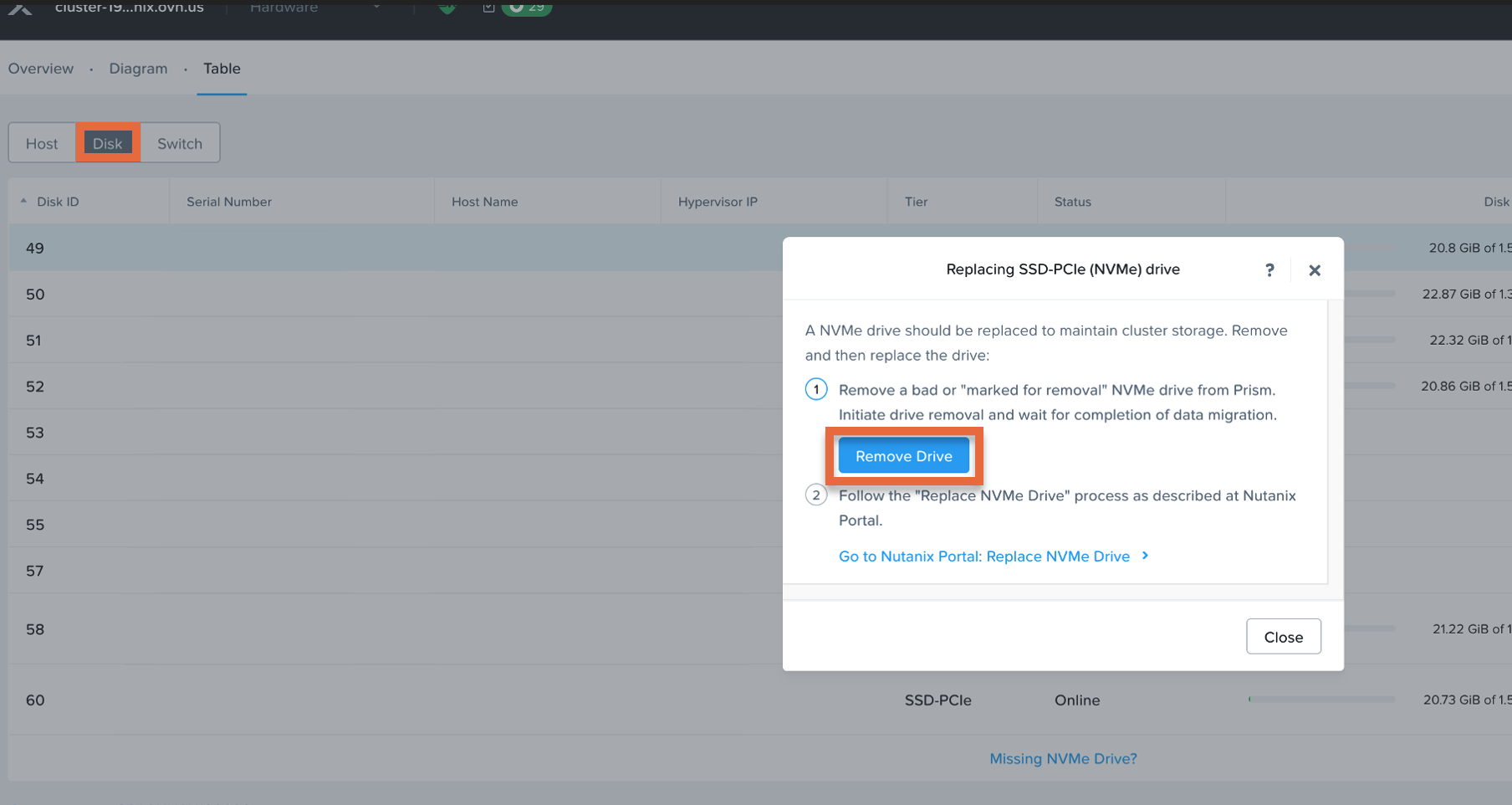Click the cluster name in header

(x=130, y=8)
